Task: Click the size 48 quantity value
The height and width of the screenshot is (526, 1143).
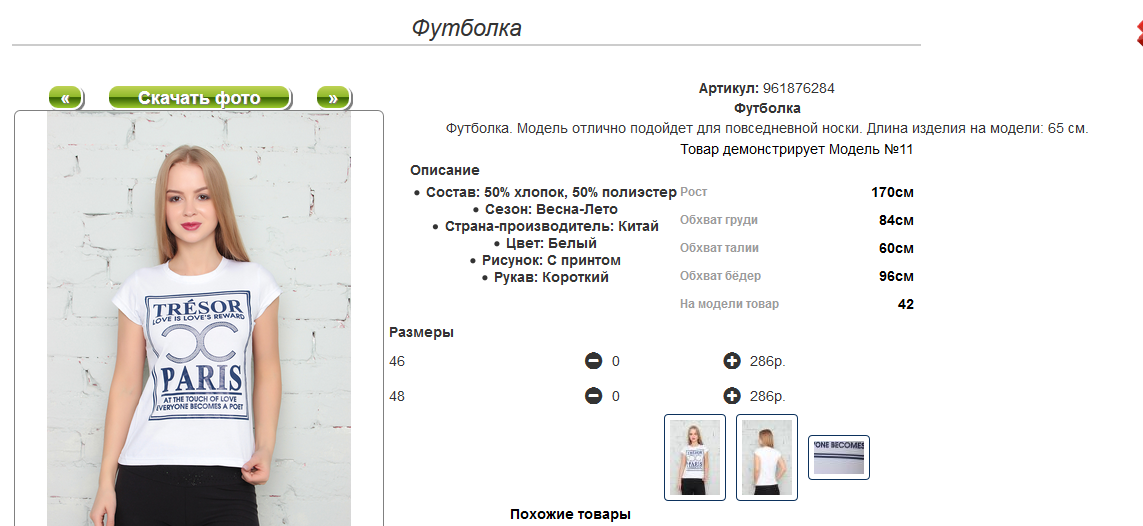Action: coord(615,396)
